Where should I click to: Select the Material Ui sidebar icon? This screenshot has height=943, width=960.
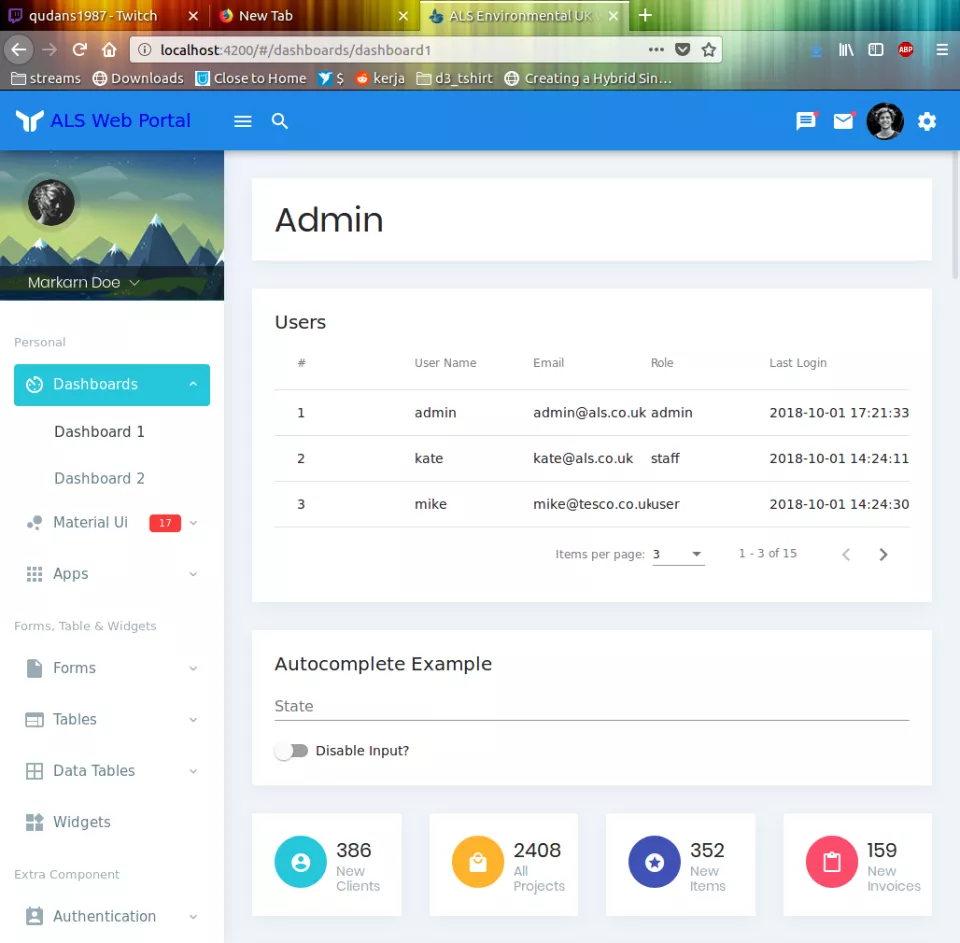[33, 522]
